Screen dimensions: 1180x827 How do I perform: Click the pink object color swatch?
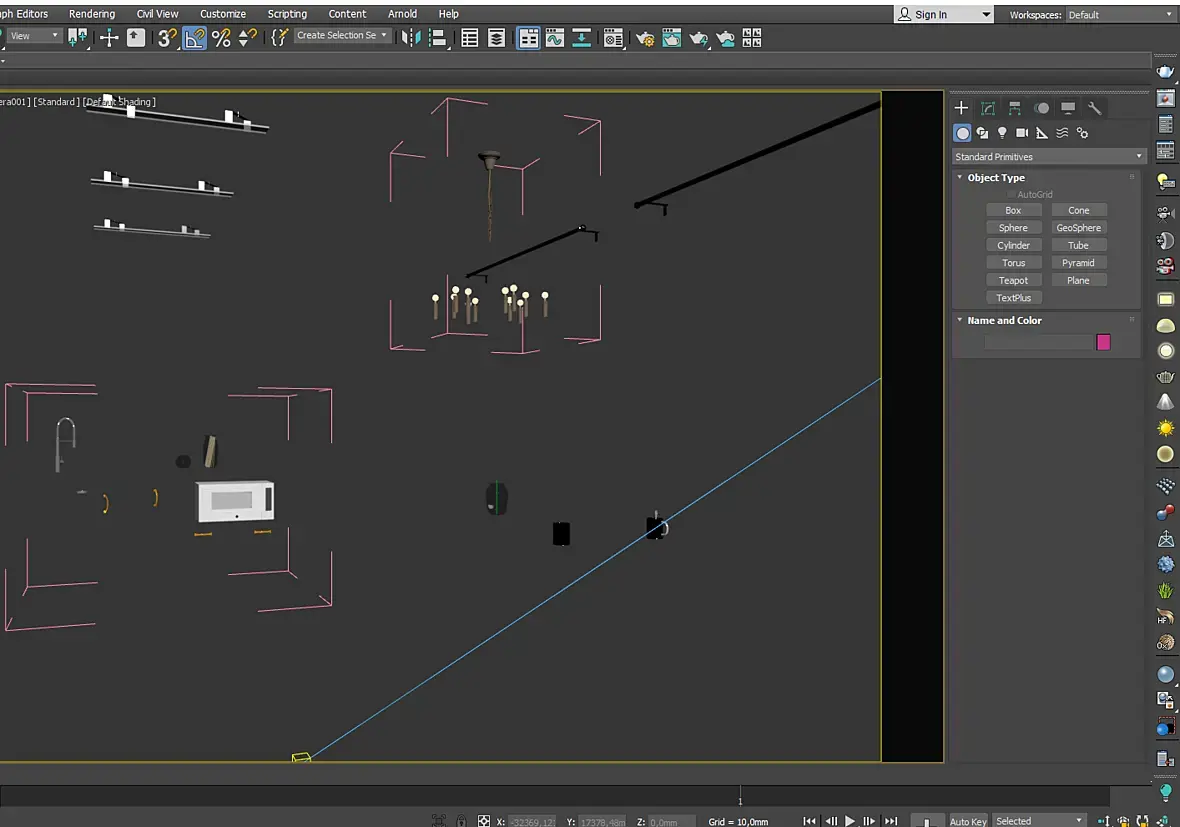tap(1103, 342)
